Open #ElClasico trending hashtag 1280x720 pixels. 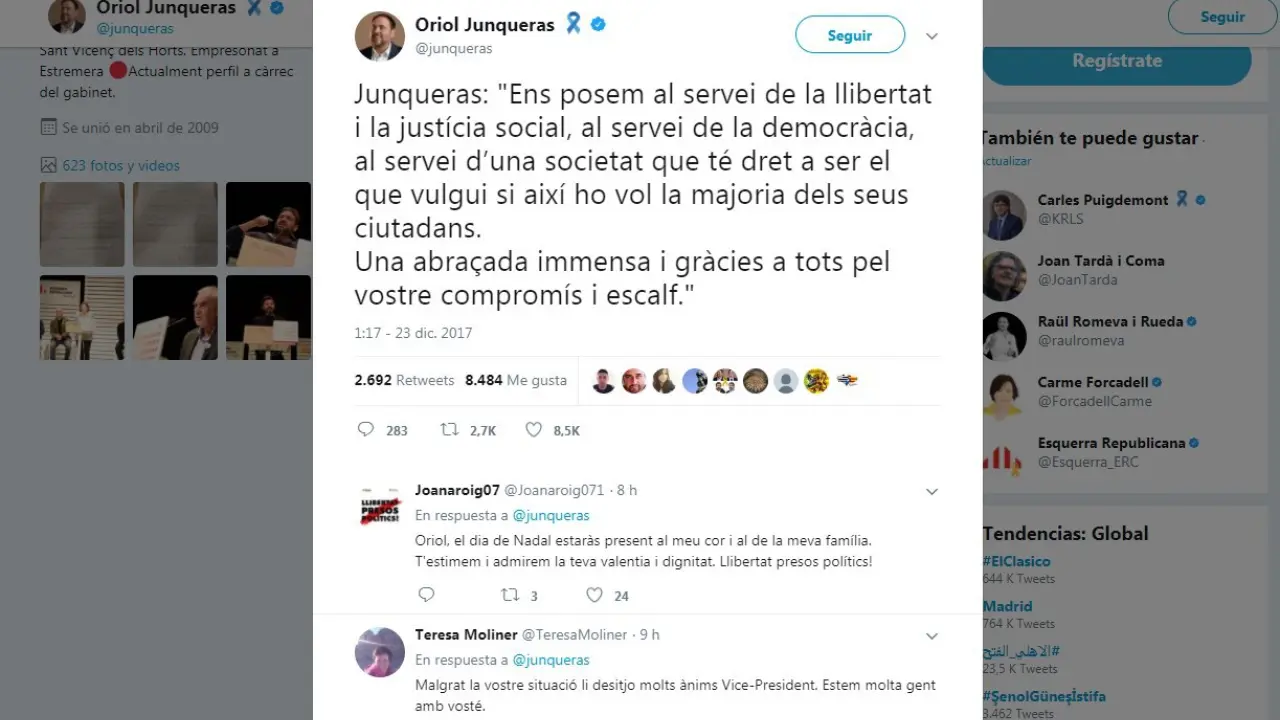pyautogui.click(x=1016, y=561)
